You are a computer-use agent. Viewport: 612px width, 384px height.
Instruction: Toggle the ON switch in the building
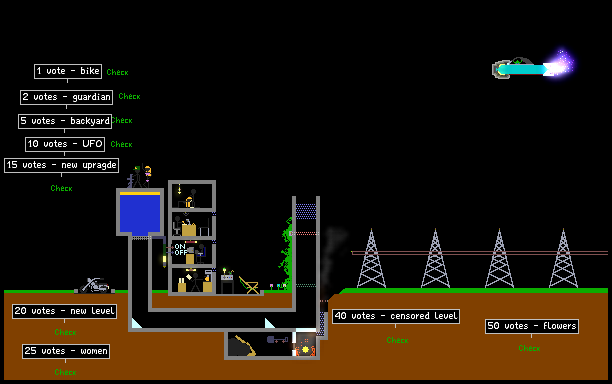(x=180, y=246)
